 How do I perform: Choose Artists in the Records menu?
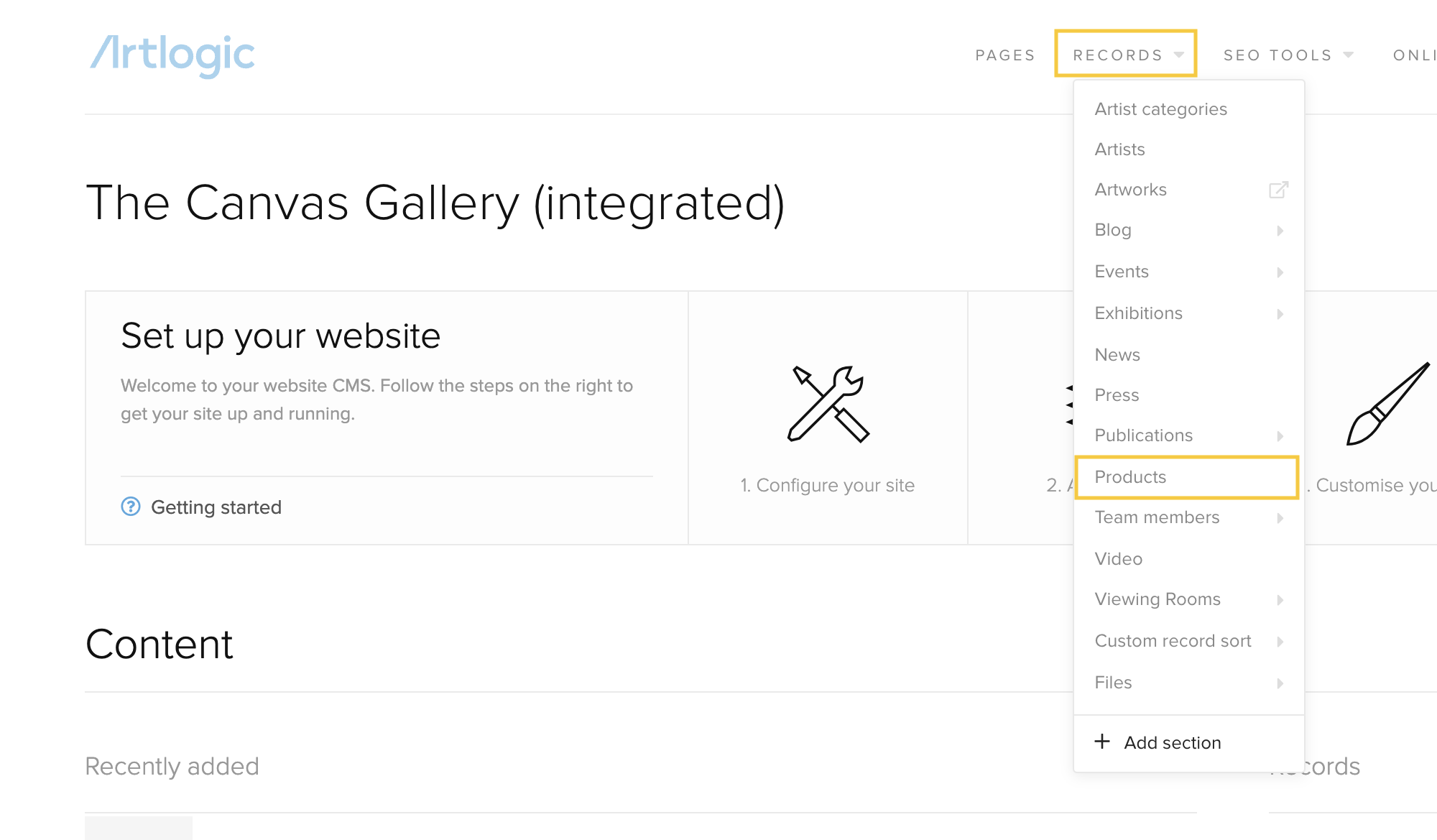(x=1189, y=149)
